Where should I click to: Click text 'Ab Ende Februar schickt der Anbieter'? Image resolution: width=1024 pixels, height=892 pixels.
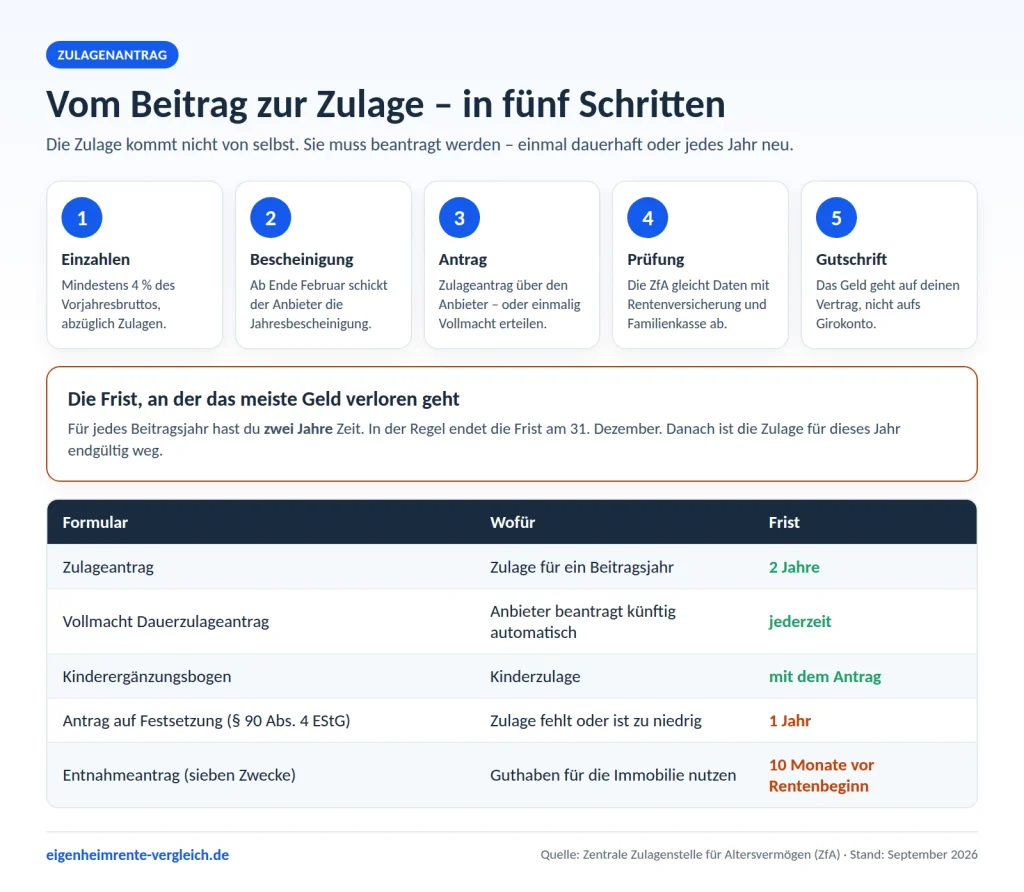pos(319,295)
